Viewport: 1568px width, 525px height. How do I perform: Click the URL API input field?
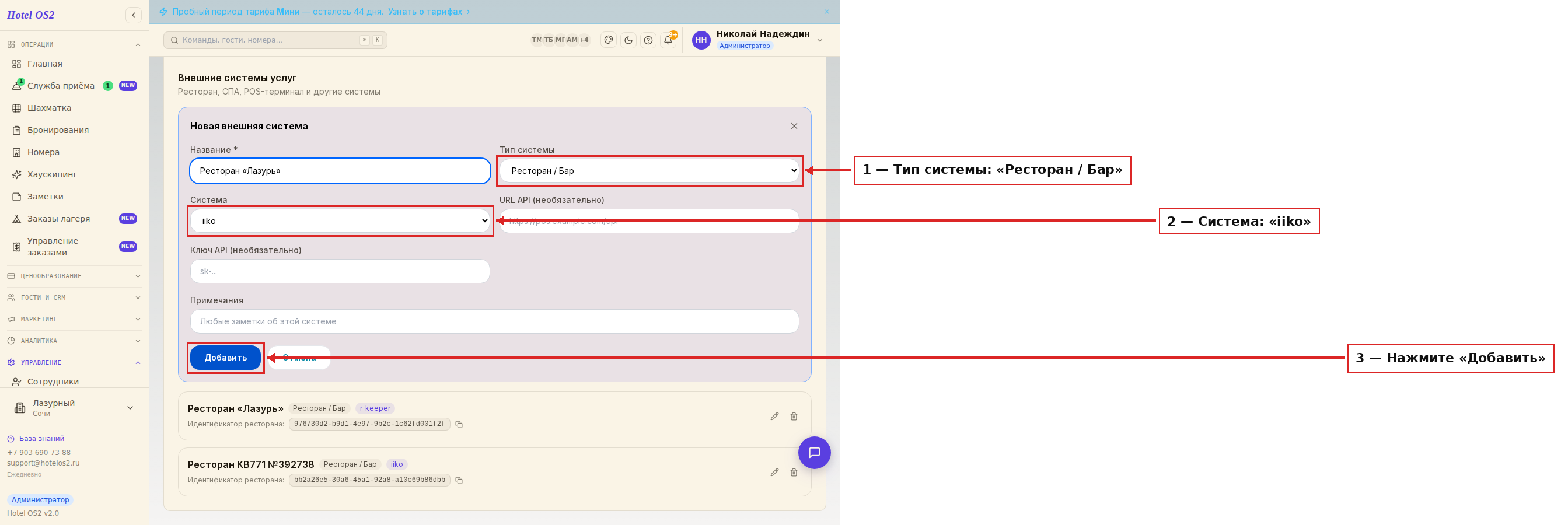coord(649,222)
